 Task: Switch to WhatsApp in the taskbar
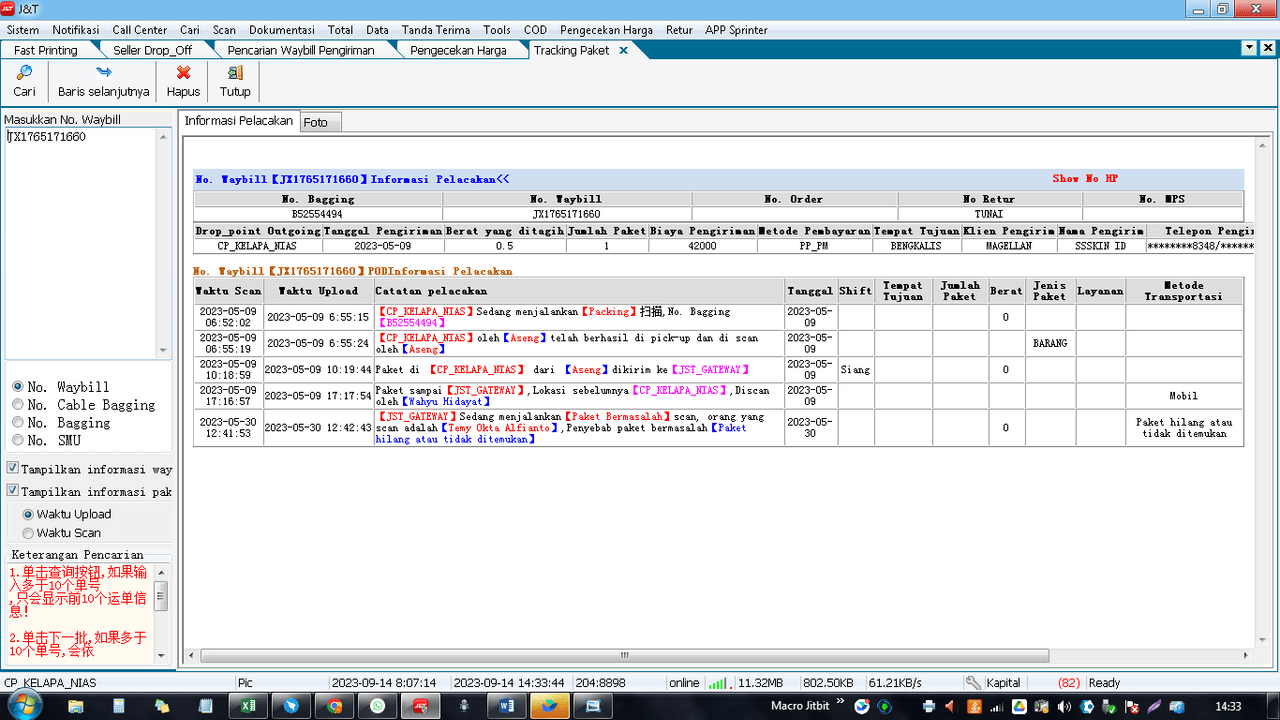pos(377,706)
